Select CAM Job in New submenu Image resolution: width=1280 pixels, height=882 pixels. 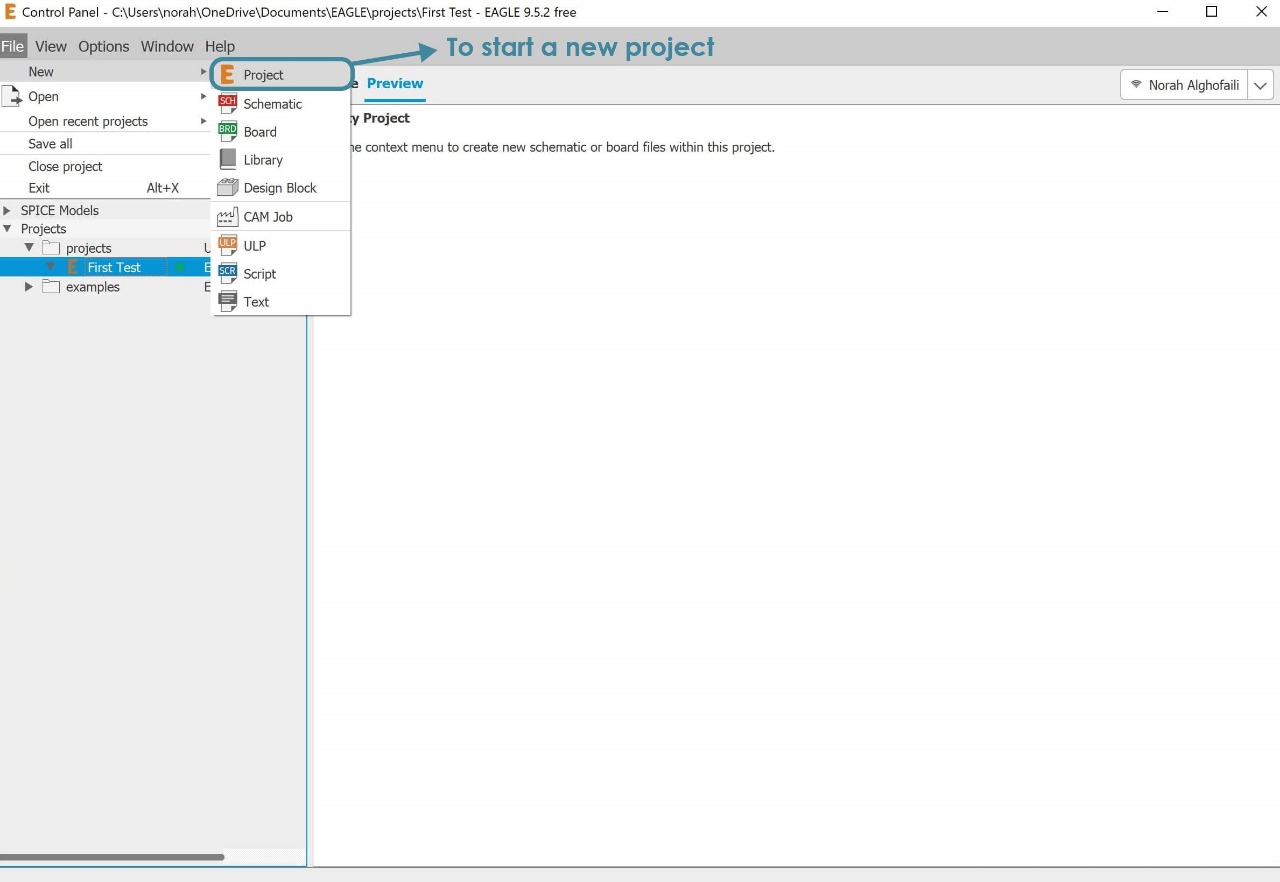281,217
